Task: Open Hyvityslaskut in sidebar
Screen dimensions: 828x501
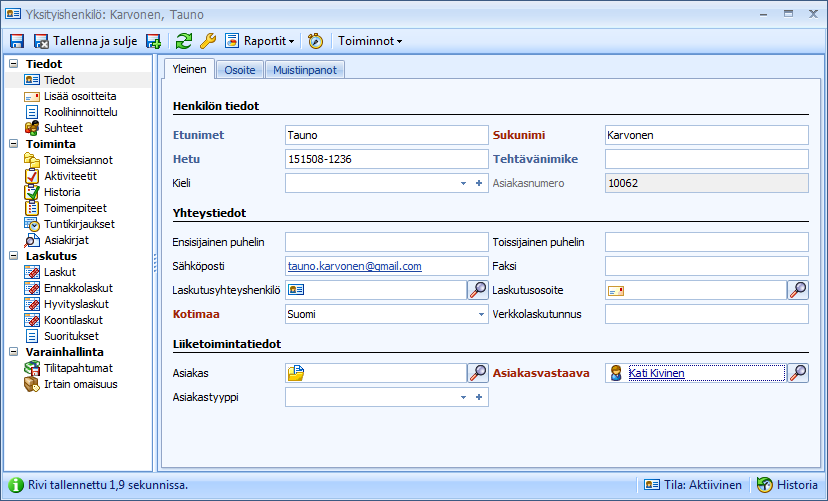Action: pyautogui.click(x=67, y=304)
